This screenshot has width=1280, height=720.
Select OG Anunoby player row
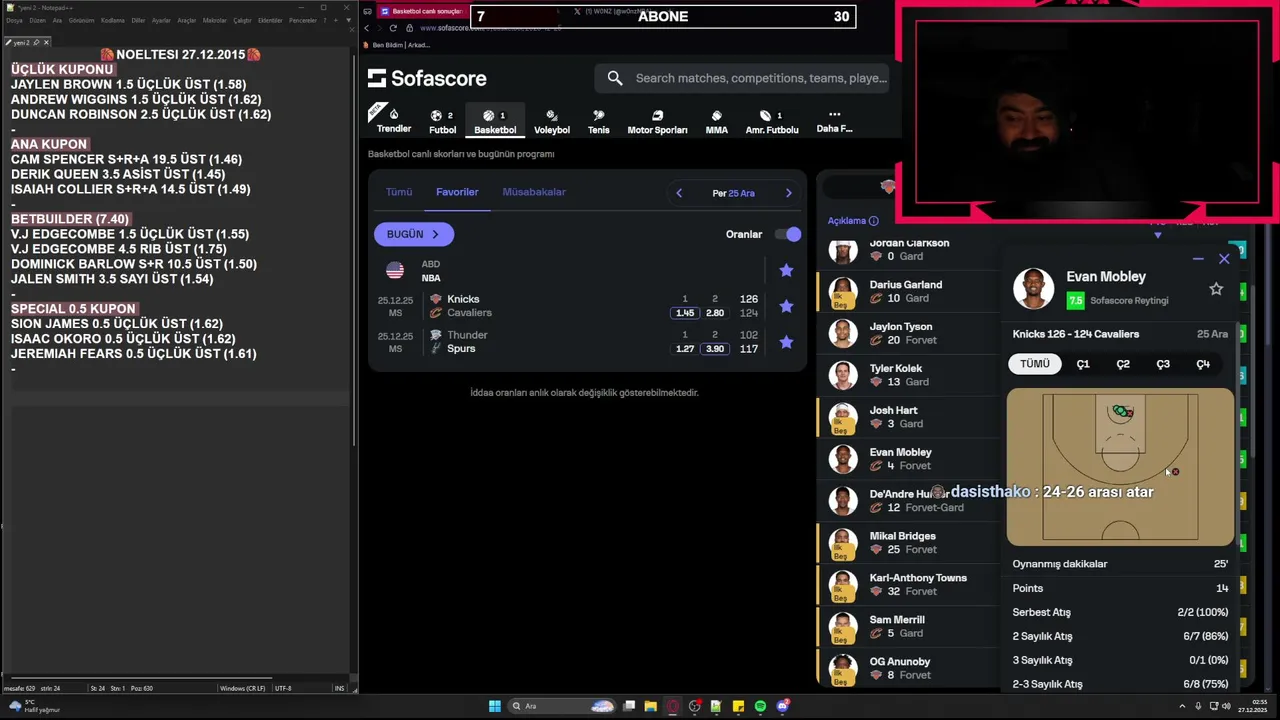click(908, 668)
